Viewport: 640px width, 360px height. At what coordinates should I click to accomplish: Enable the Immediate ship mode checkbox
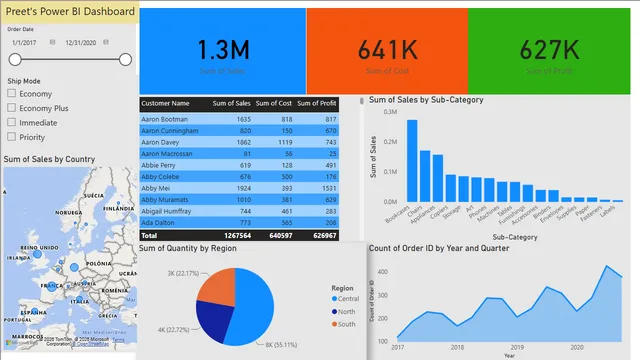pos(11,122)
